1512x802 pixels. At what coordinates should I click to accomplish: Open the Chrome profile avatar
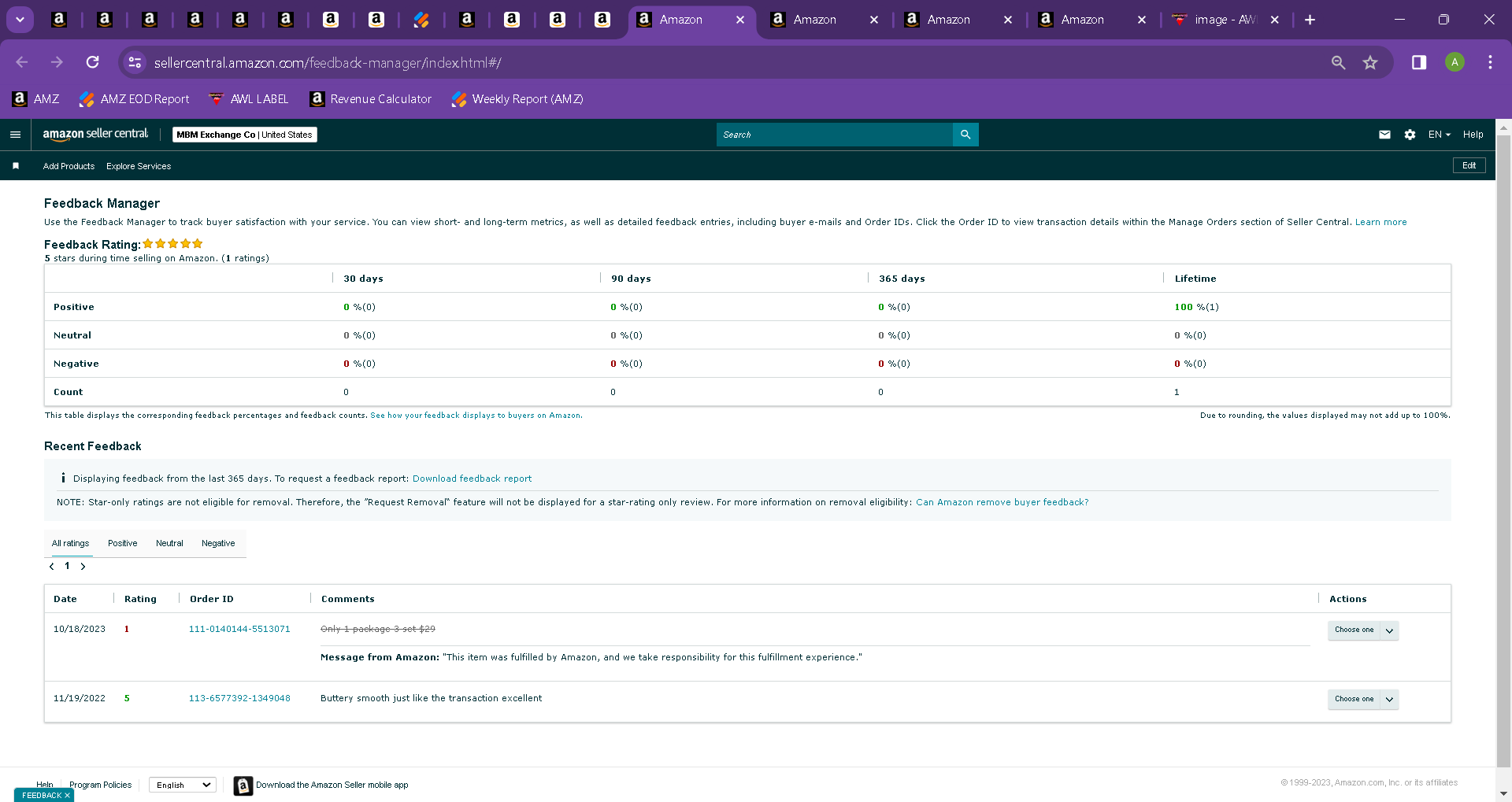1455,62
